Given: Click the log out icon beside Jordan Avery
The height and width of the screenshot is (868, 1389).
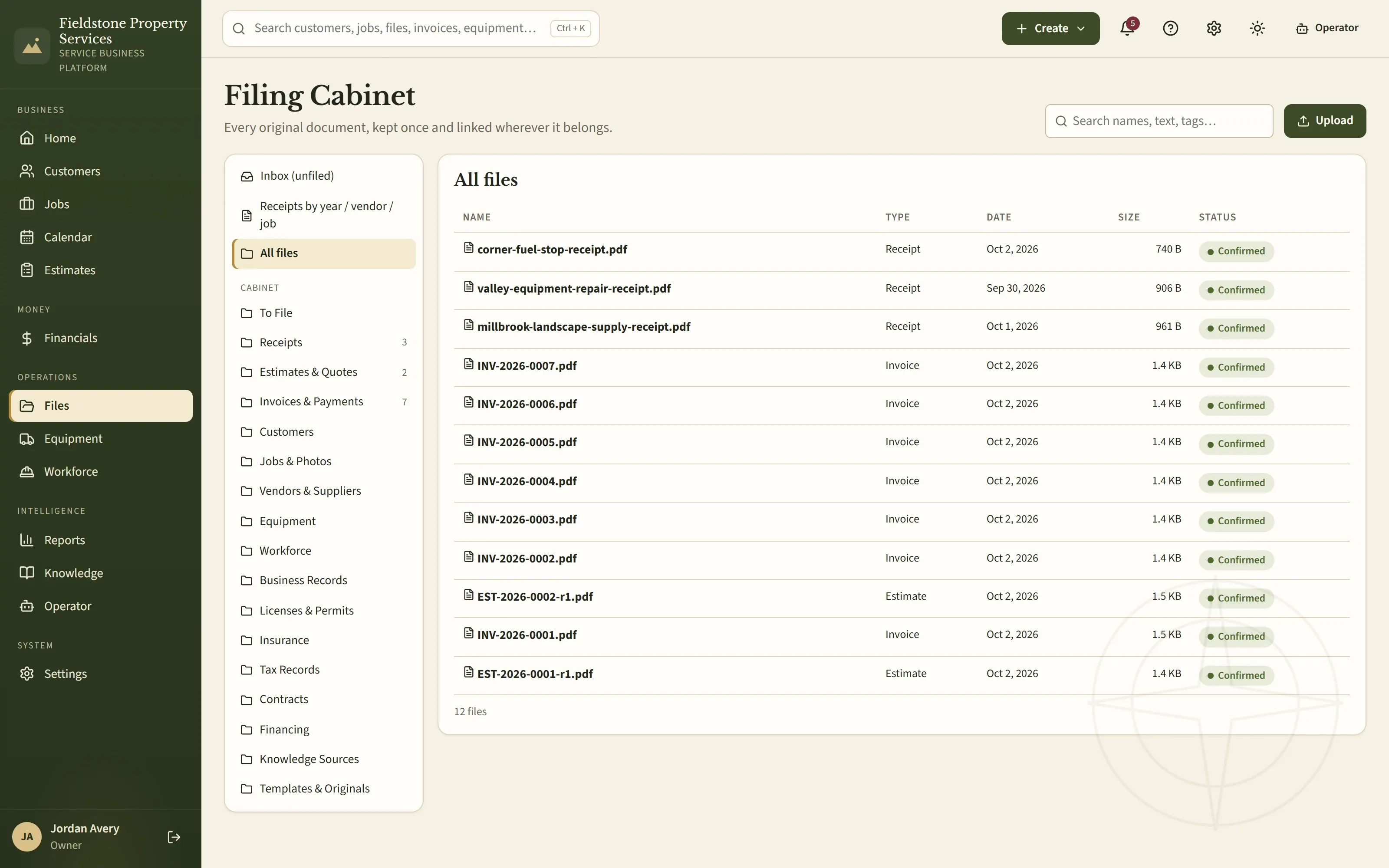Looking at the screenshot, I should pyautogui.click(x=174, y=837).
